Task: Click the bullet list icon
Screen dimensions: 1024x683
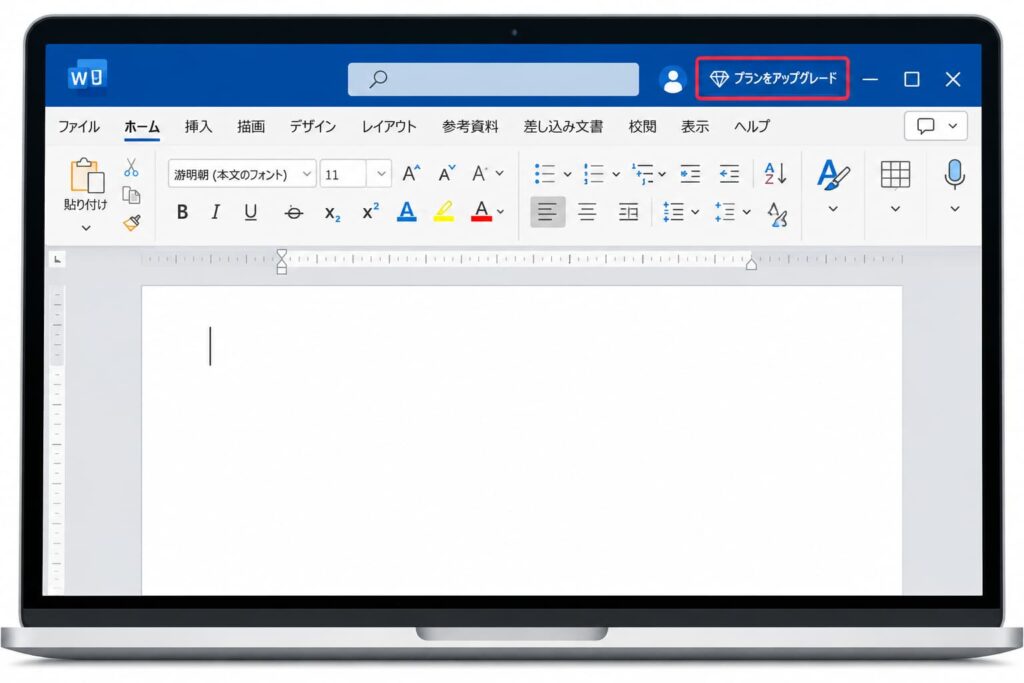Action: tap(545, 174)
